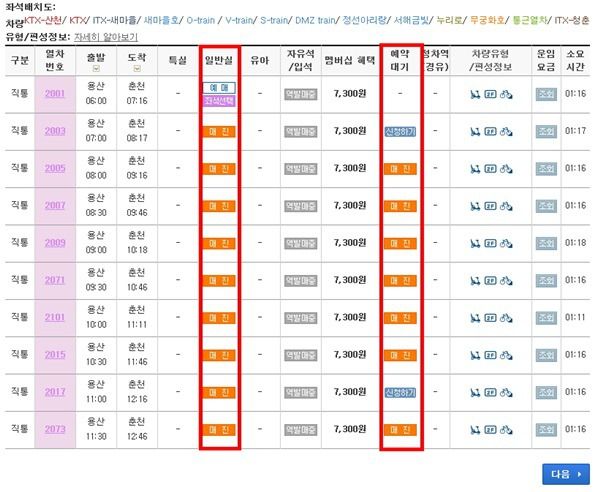Viewport: 600px width, 492px height.
Task: Click the seat icon in train 2005 row
Action: 475,169
